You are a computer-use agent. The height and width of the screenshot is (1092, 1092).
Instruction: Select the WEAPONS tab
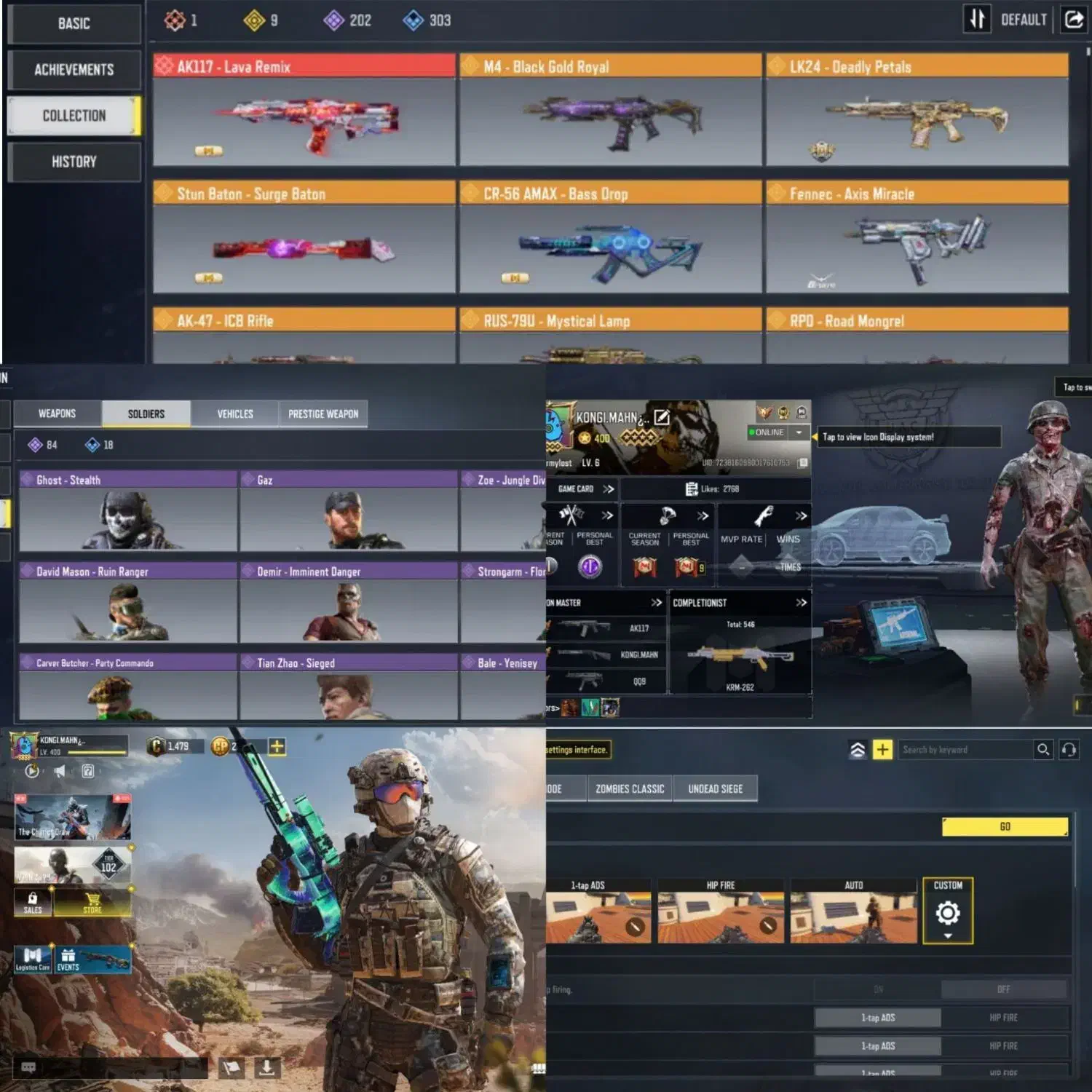58,414
